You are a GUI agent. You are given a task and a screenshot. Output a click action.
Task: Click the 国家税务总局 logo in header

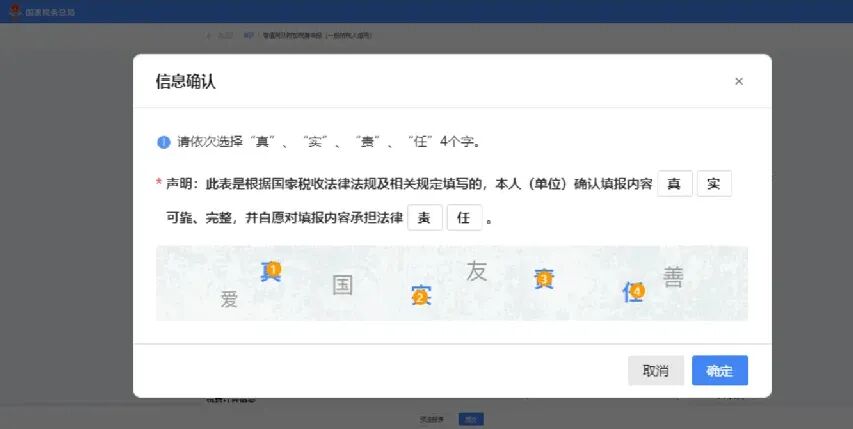click(x=42, y=11)
